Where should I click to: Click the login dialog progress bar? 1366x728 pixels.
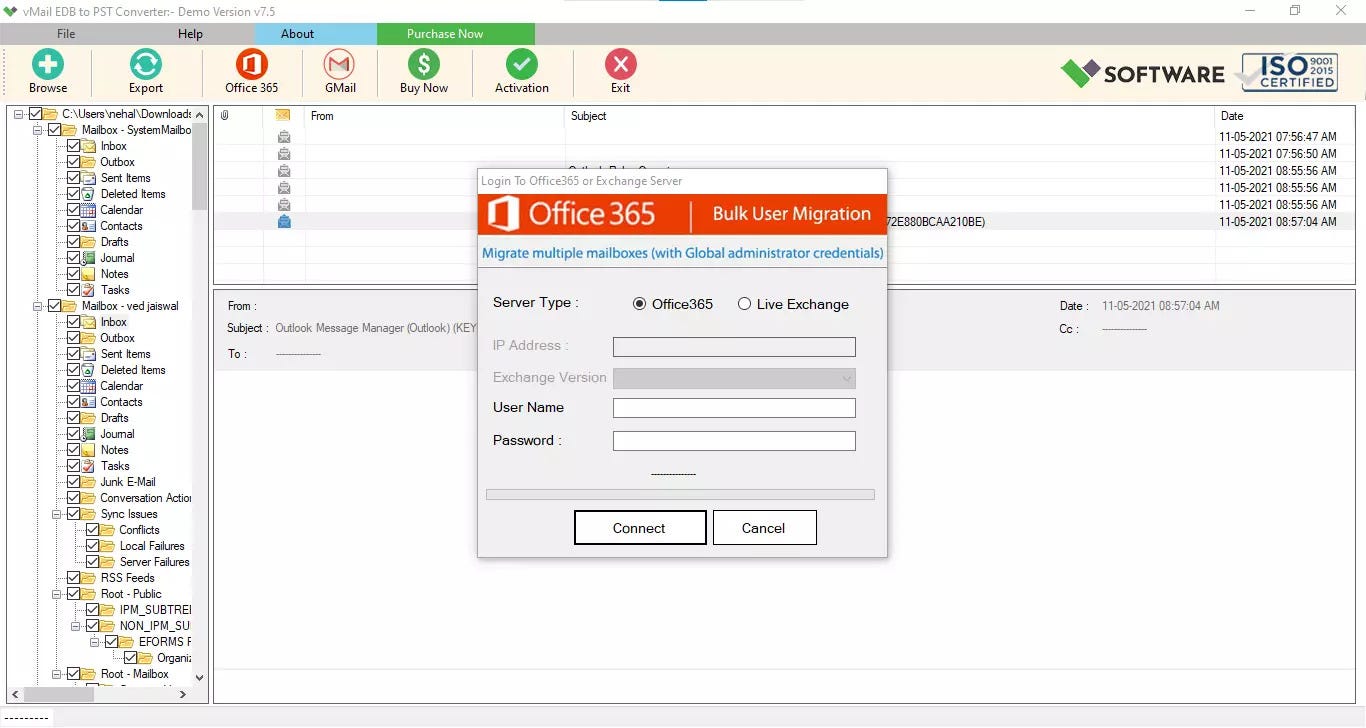(x=680, y=494)
